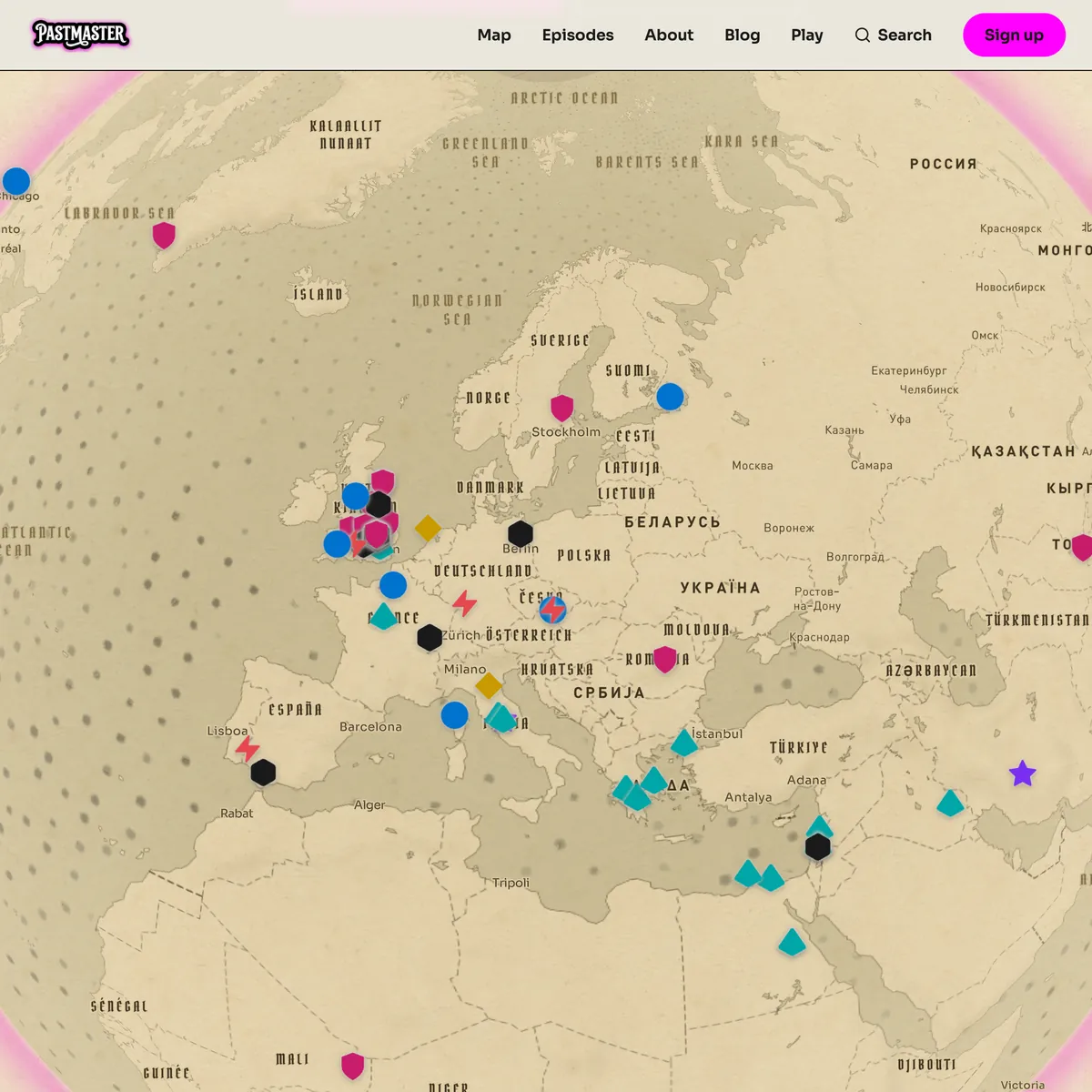This screenshot has height=1092, width=1092.
Task: Click the ÍSLAND country label
Action: click(318, 294)
